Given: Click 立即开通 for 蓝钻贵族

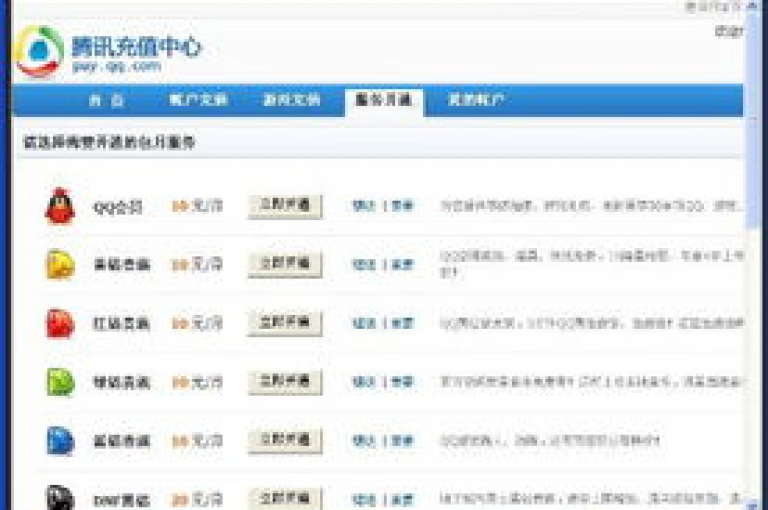Looking at the screenshot, I should click(285, 441).
